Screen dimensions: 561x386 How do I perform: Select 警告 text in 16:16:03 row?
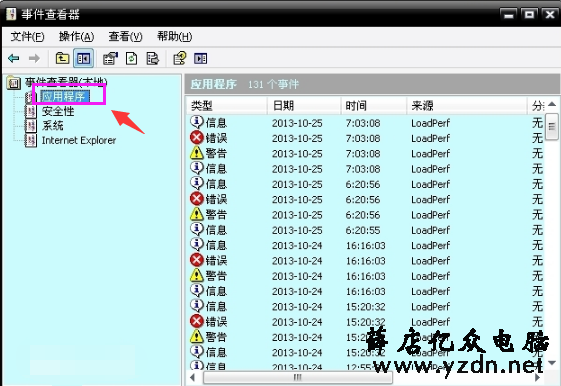216,276
